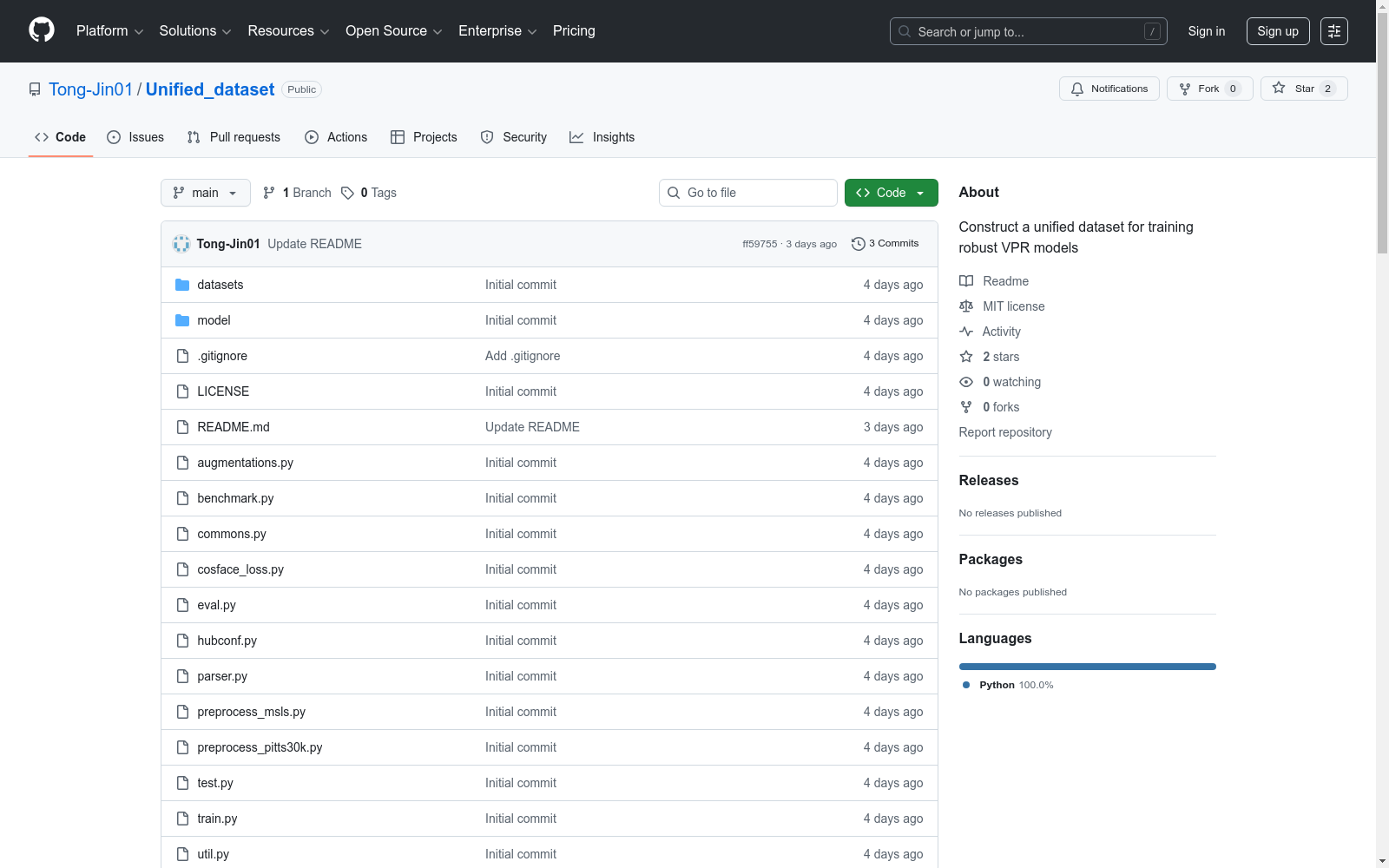Click the Sign up button
Viewport: 1389px width, 868px height.
1278,31
